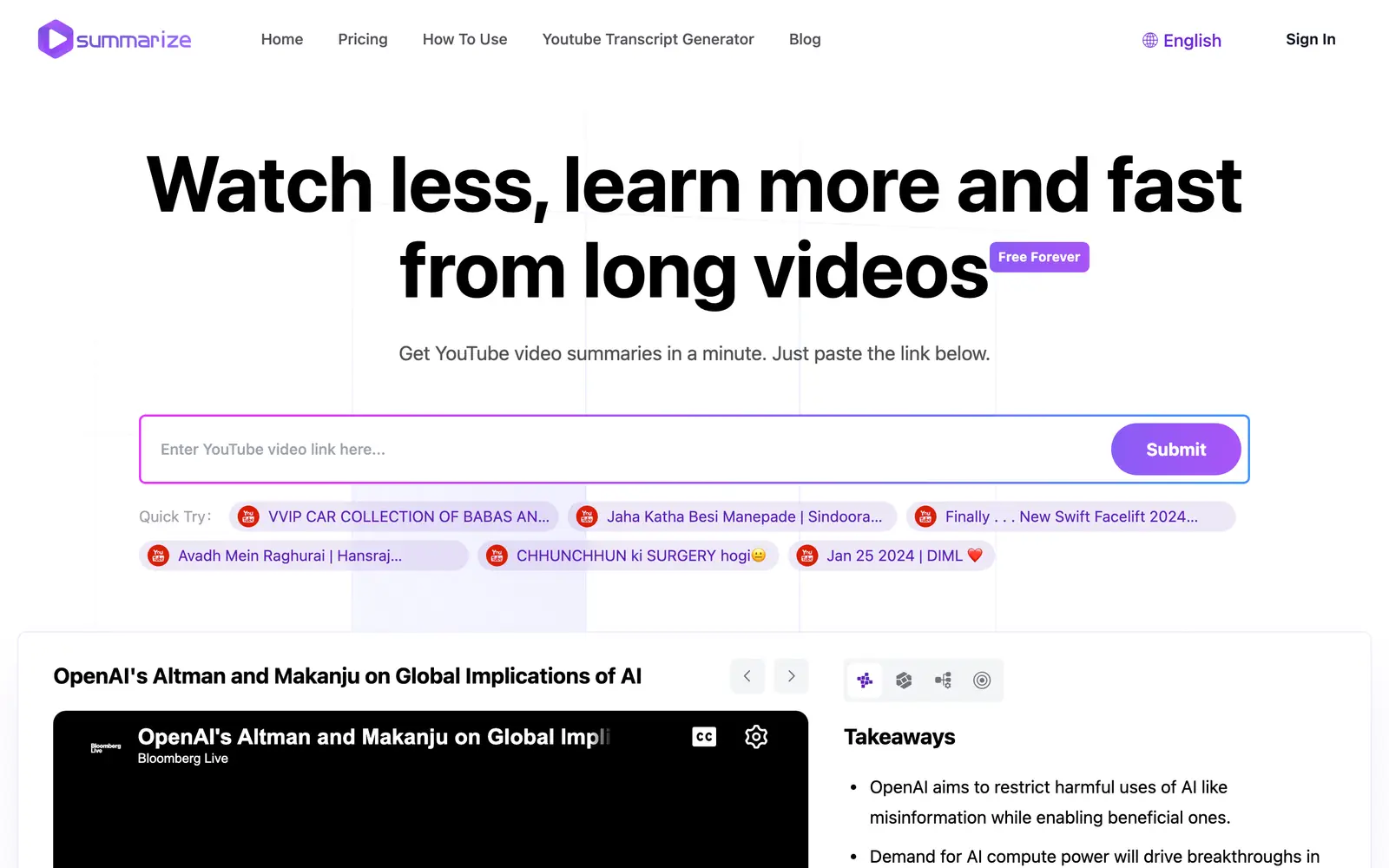Image resolution: width=1389 pixels, height=868 pixels.
Task: Click the Free Forever badge
Action: point(1039,257)
